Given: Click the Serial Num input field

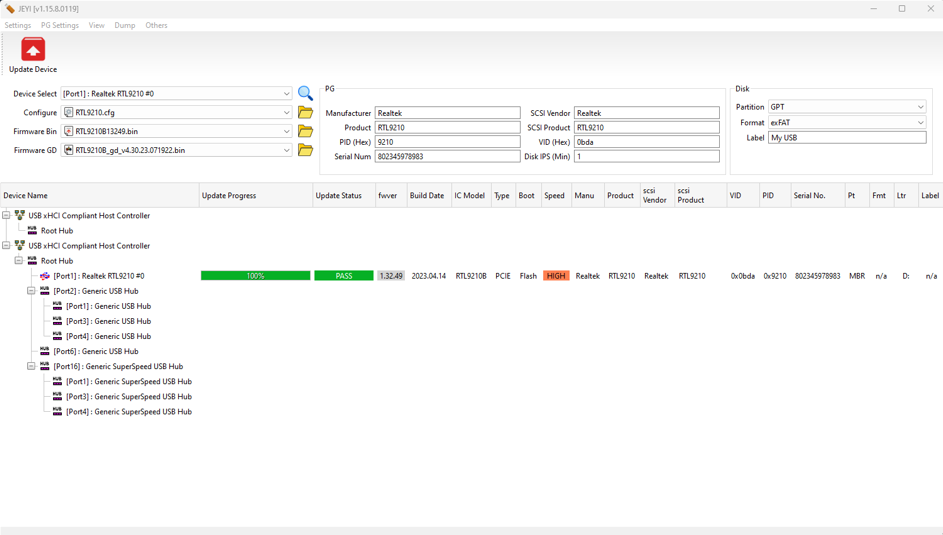Looking at the screenshot, I should tap(447, 157).
